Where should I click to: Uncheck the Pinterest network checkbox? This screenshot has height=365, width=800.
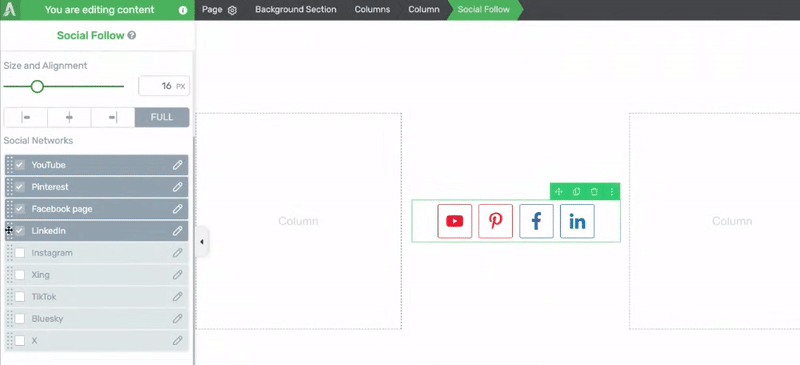click(x=20, y=187)
